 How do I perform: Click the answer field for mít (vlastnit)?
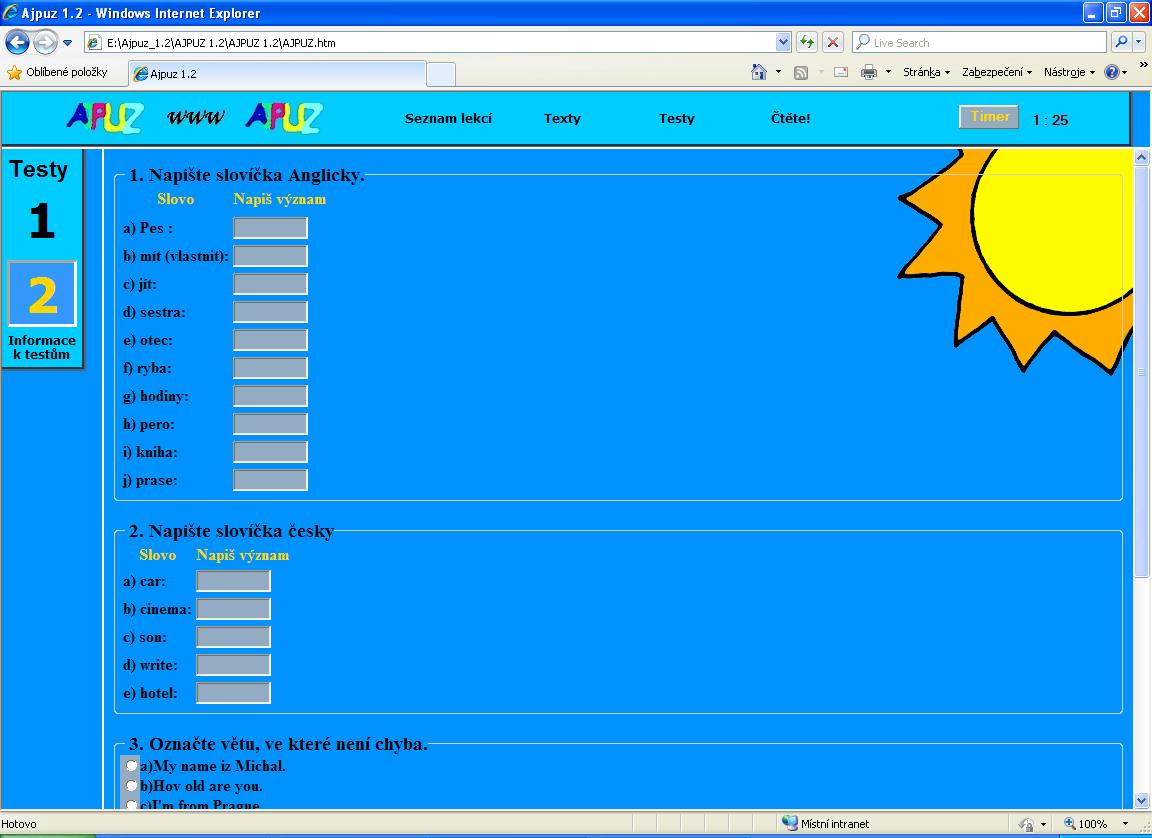(x=270, y=256)
